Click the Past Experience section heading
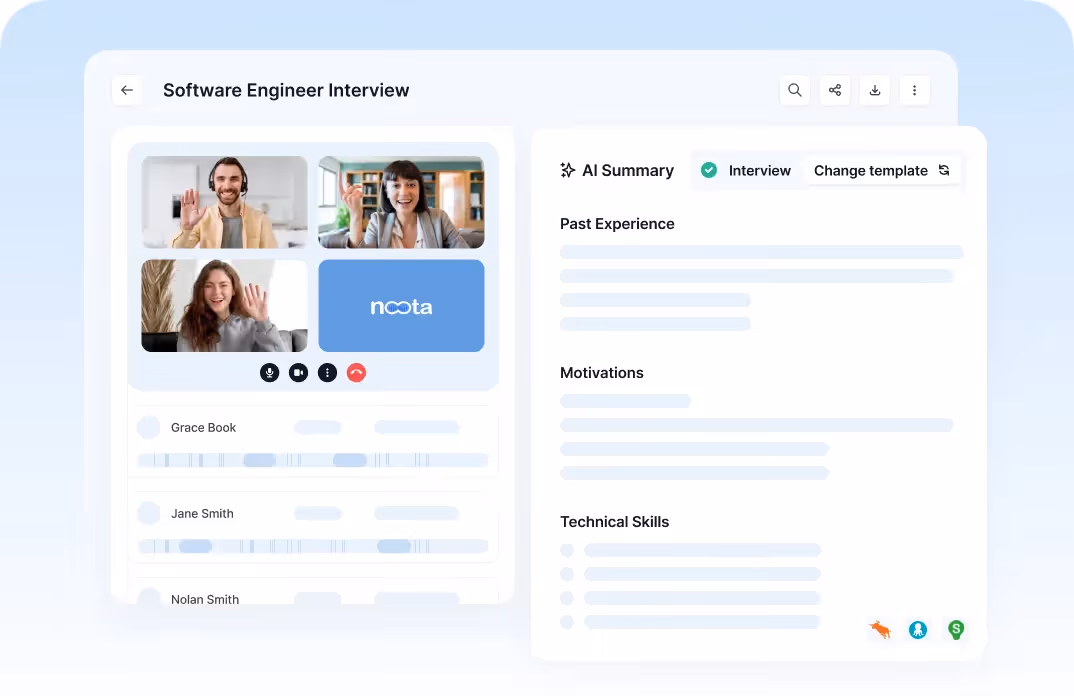Screen dimensions: 1074x696 click(617, 224)
